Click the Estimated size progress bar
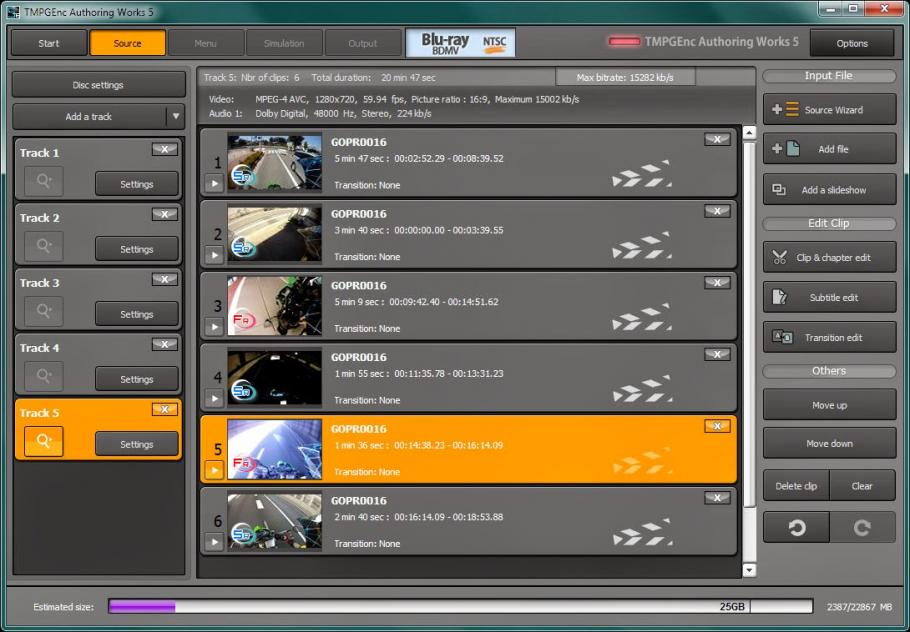The width and height of the screenshot is (910, 632). coord(460,606)
